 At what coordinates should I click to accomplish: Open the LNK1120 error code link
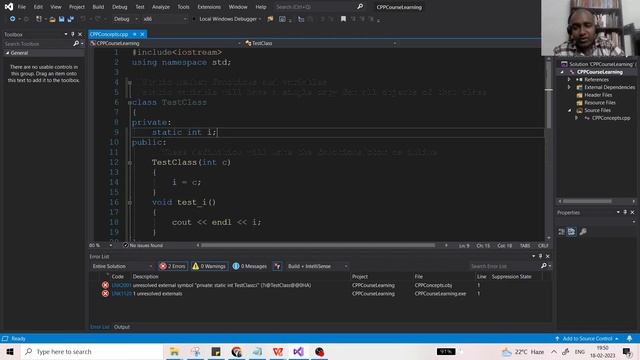[122, 293]
